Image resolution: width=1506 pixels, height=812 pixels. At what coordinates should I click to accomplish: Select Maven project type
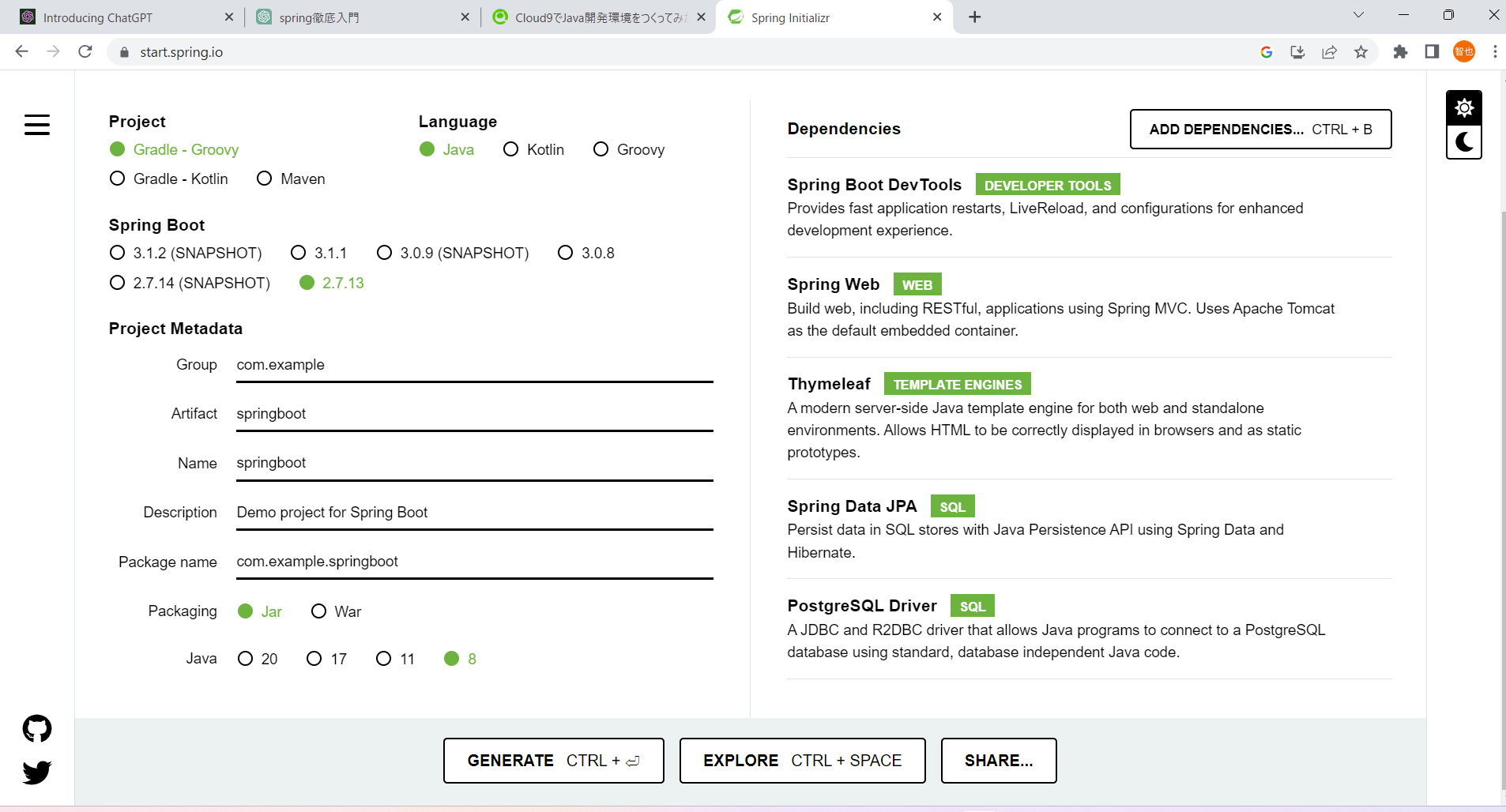(291, 179)
